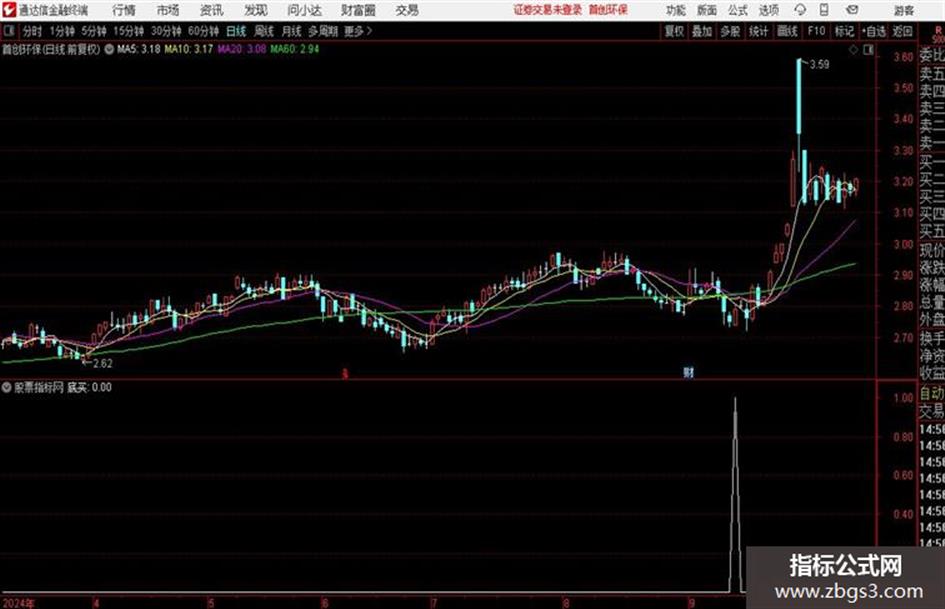Click the 复权 toolbar button
This screenshot has width=945, height=609.
(x=674, y=31)
